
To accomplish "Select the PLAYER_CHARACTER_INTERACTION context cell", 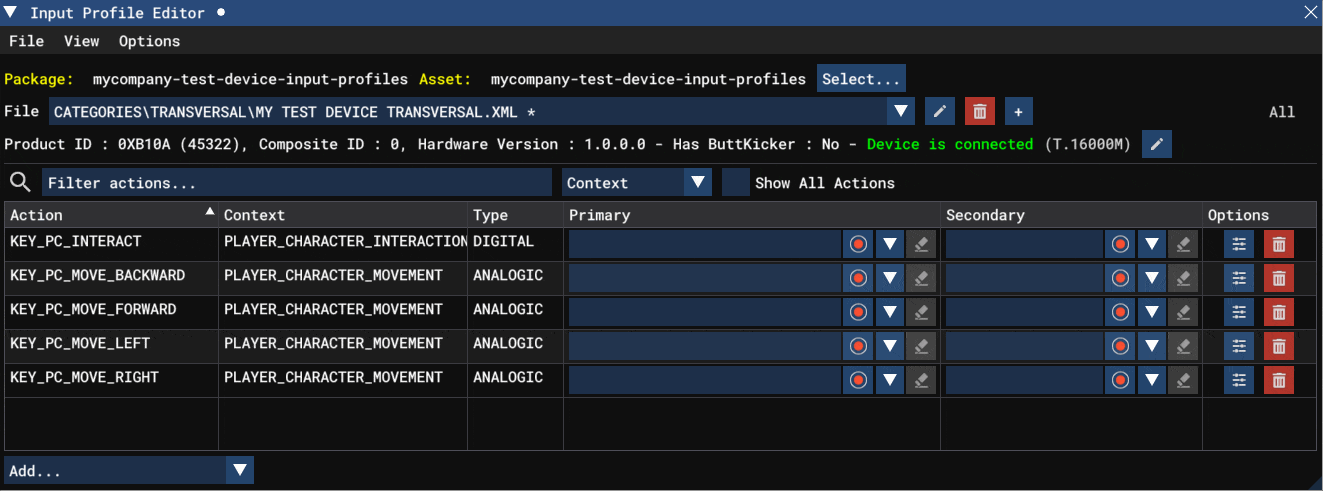I will point(343,241).
